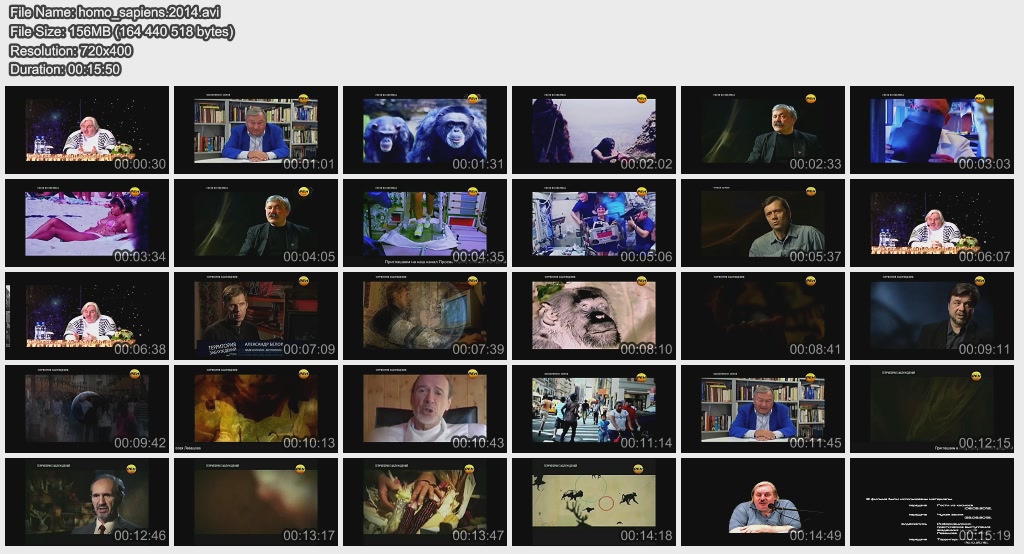Screen dimensions: 1024x554
Task: Click the monkey face thumbnail at 00:08:10
Action: point(594,316)
